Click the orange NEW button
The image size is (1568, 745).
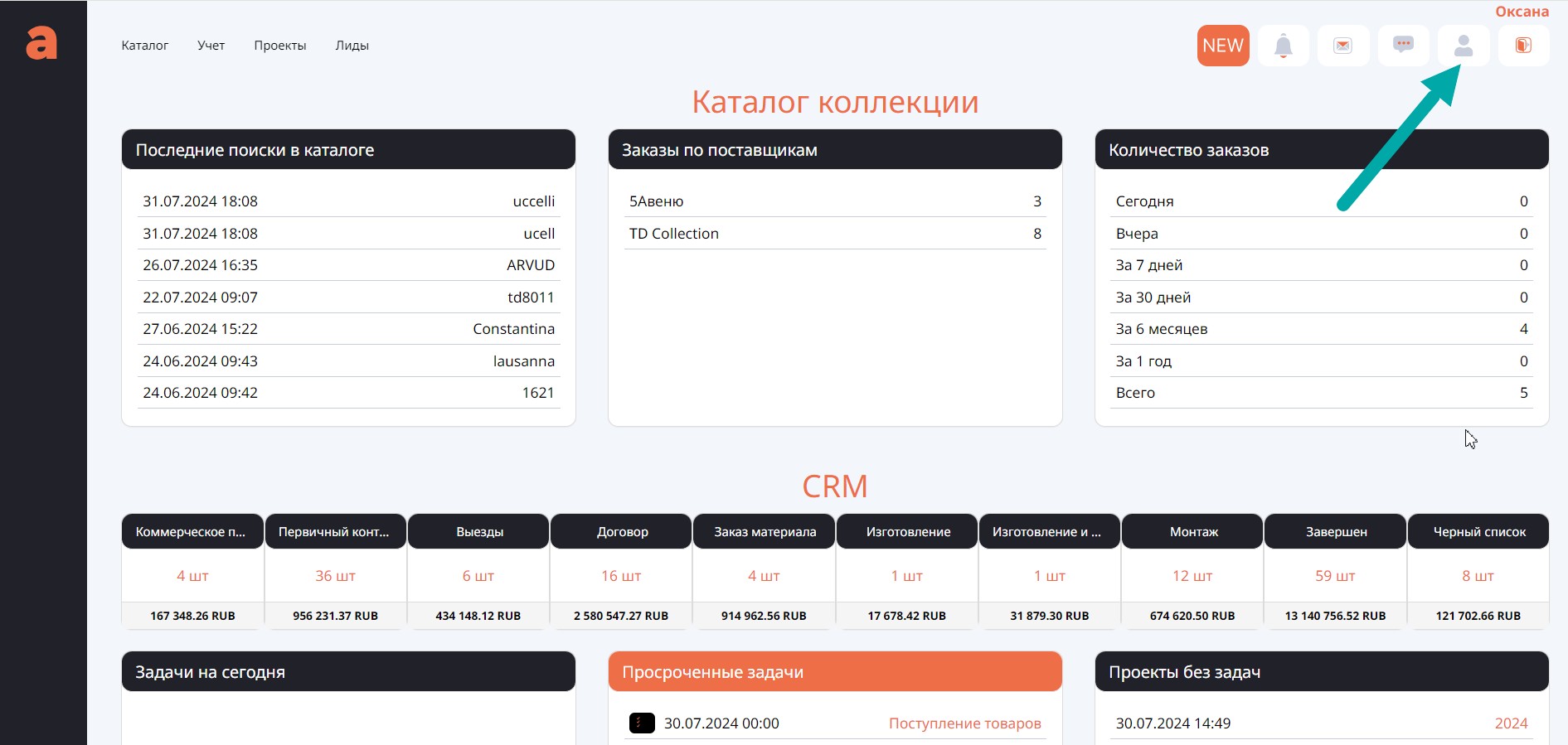pos(1223,46)
